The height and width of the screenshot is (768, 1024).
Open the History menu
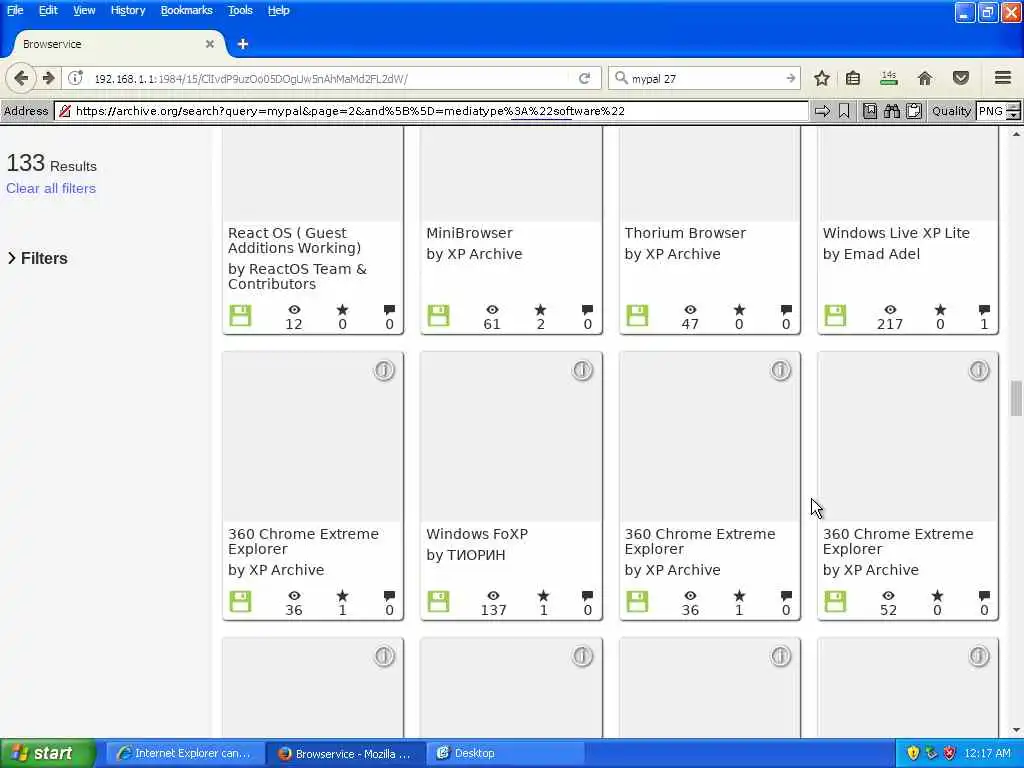[128, 10]
